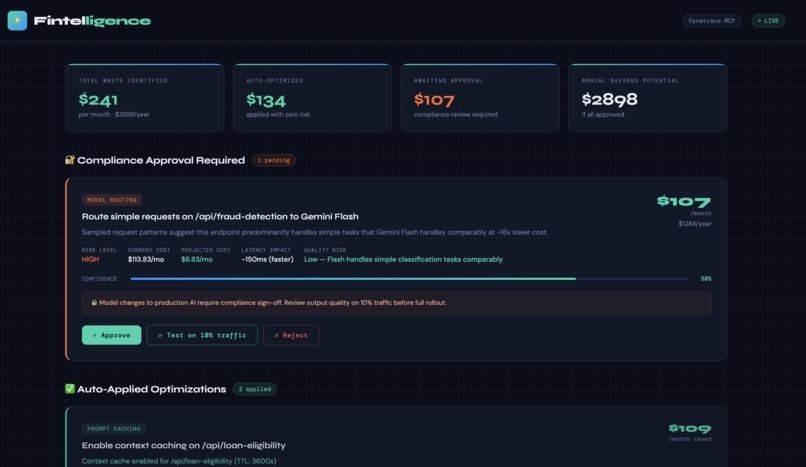Click the 1 pending badge
Screen dimensions: 806x467
(x=273, y=160)
